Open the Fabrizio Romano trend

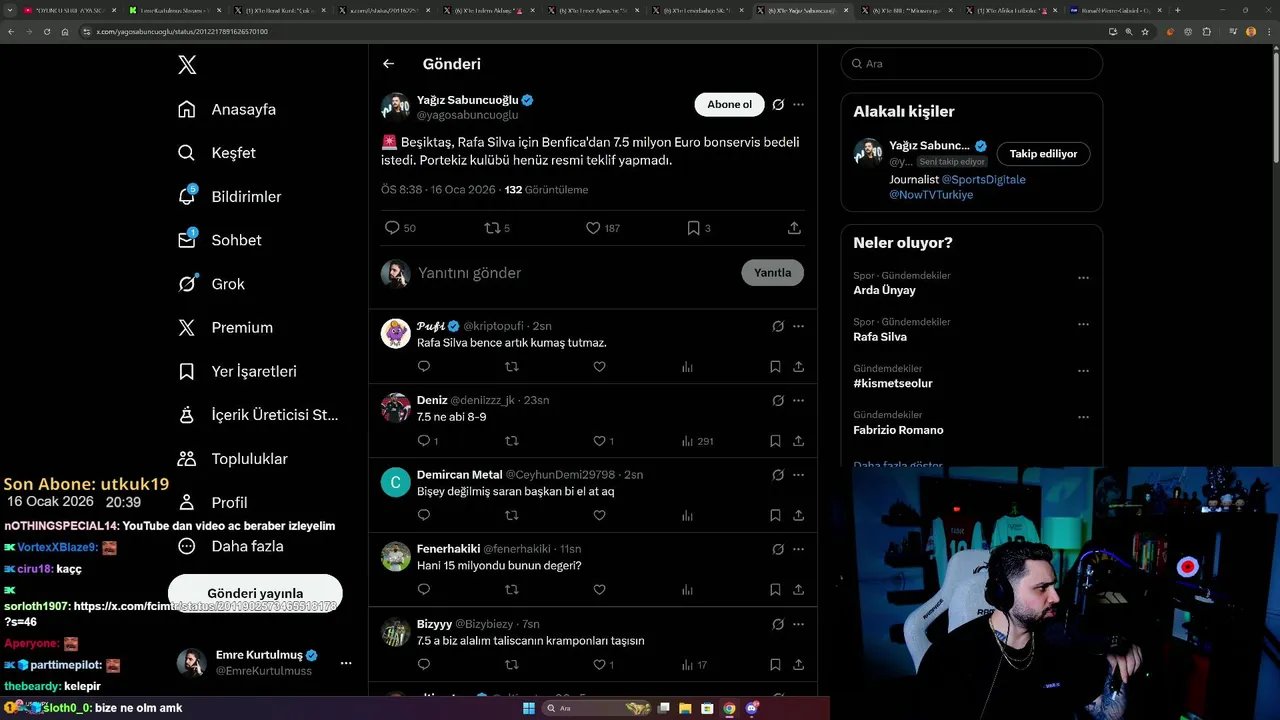[x=898, y=430]
